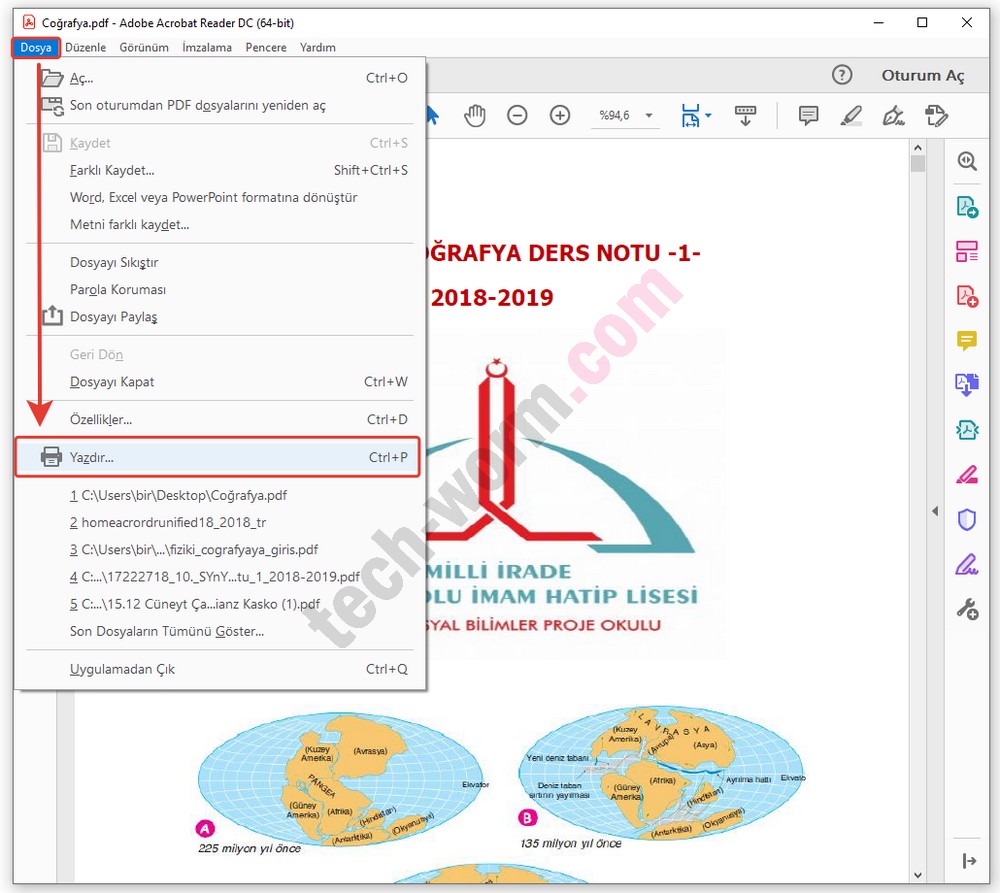Open the More Tools wrench icon
The width and height of the screenshot is (1000, 893).
tap(967, 608)
